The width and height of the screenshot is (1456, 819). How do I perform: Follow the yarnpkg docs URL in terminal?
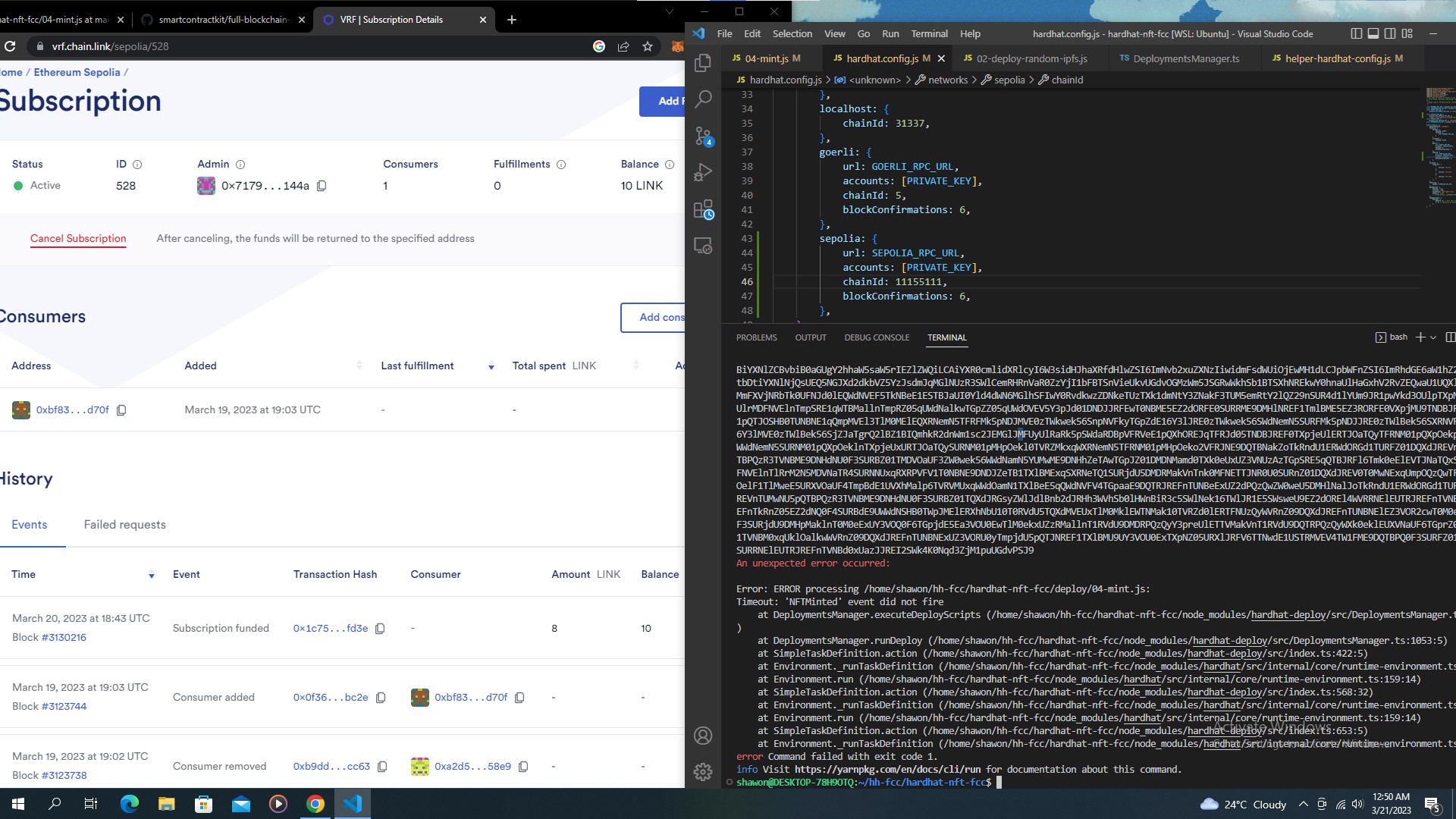coord(887,769)
